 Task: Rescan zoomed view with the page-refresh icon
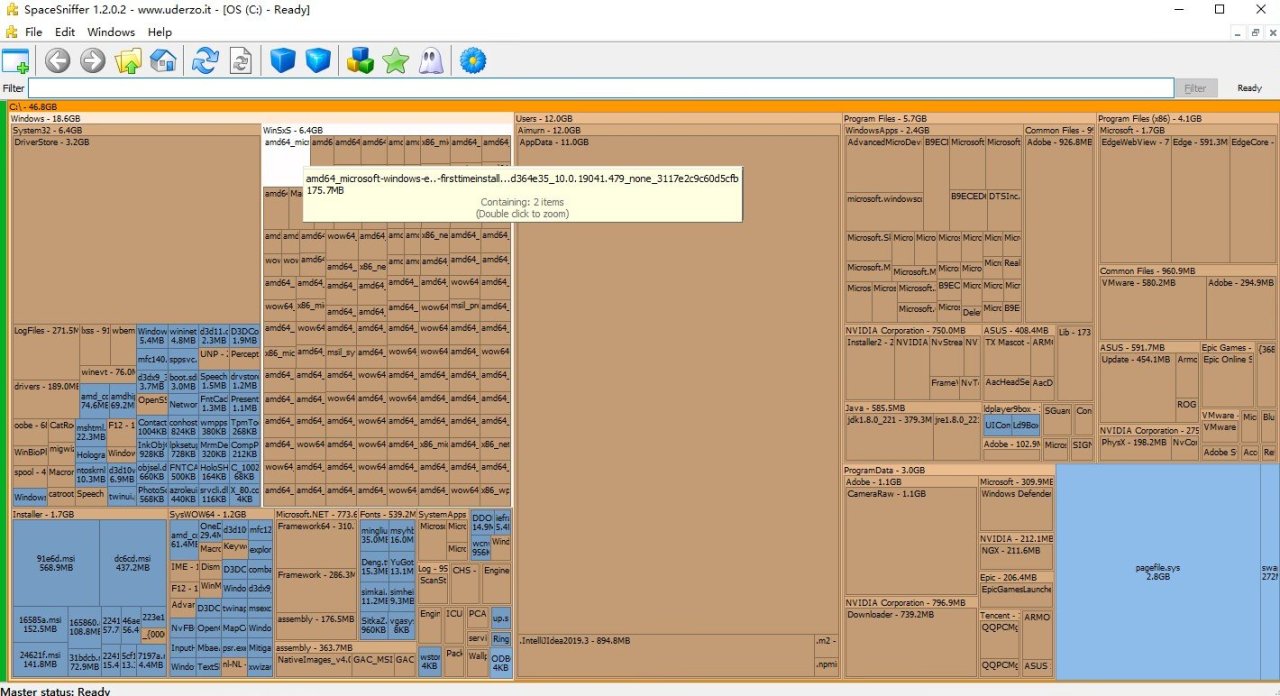[x=241, y=61]
